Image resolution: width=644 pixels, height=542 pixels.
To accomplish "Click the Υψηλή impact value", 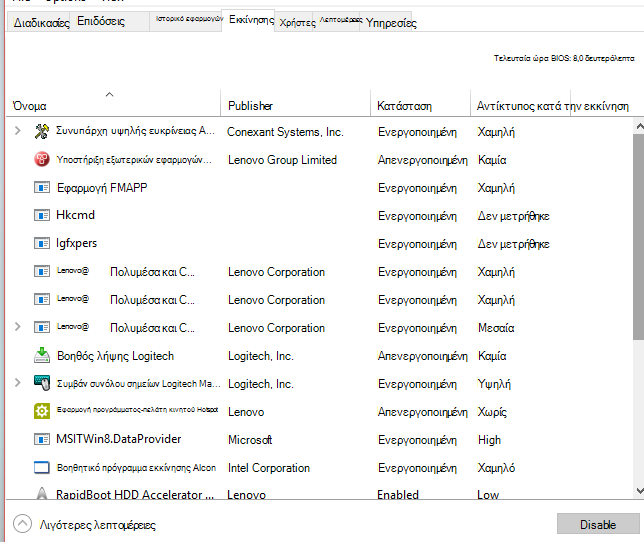I will (x=494, y=384).
